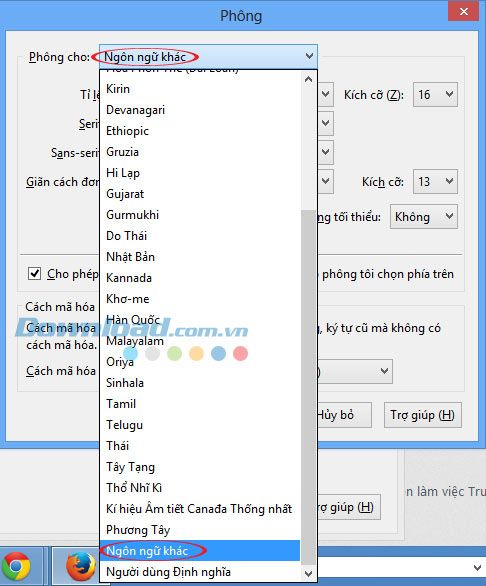Click Trợ giúp (H) button in background window
This screenshot has width=486, height=586.
coord(348,507)
